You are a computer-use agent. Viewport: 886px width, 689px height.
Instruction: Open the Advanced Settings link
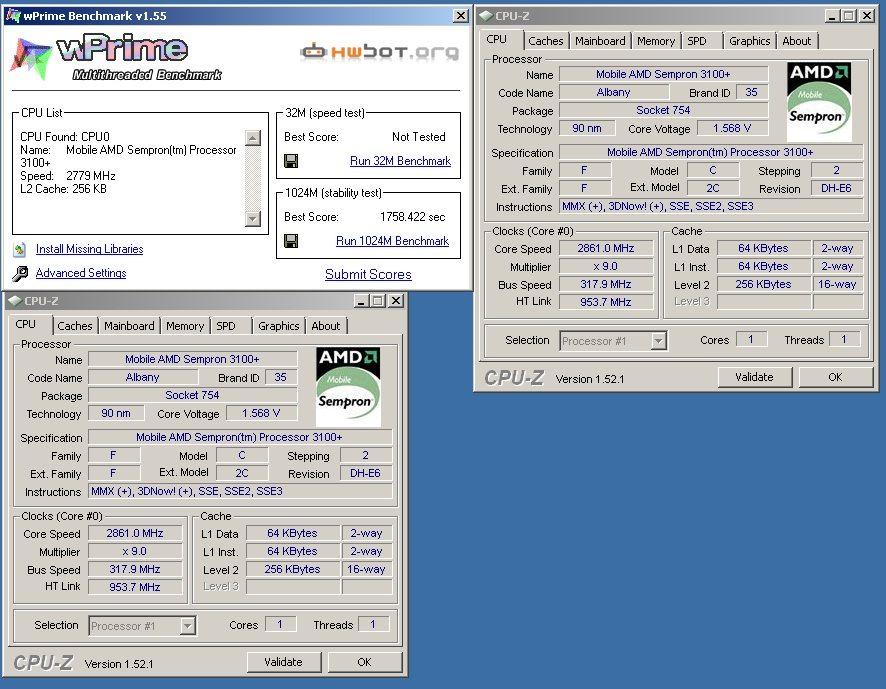click(x=81, y=273)
